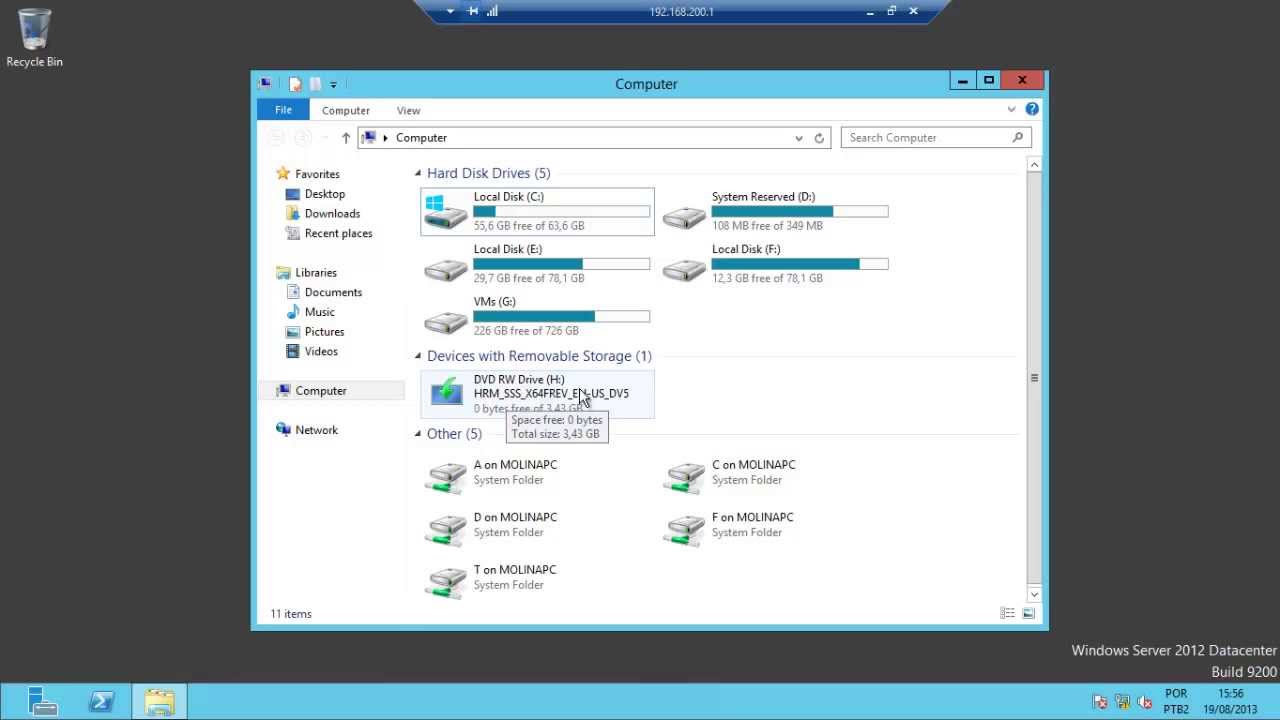This screenshot has width=1280, height=720.
Task: Expand the ribbon with chevron arrow
Action: 1012,109
